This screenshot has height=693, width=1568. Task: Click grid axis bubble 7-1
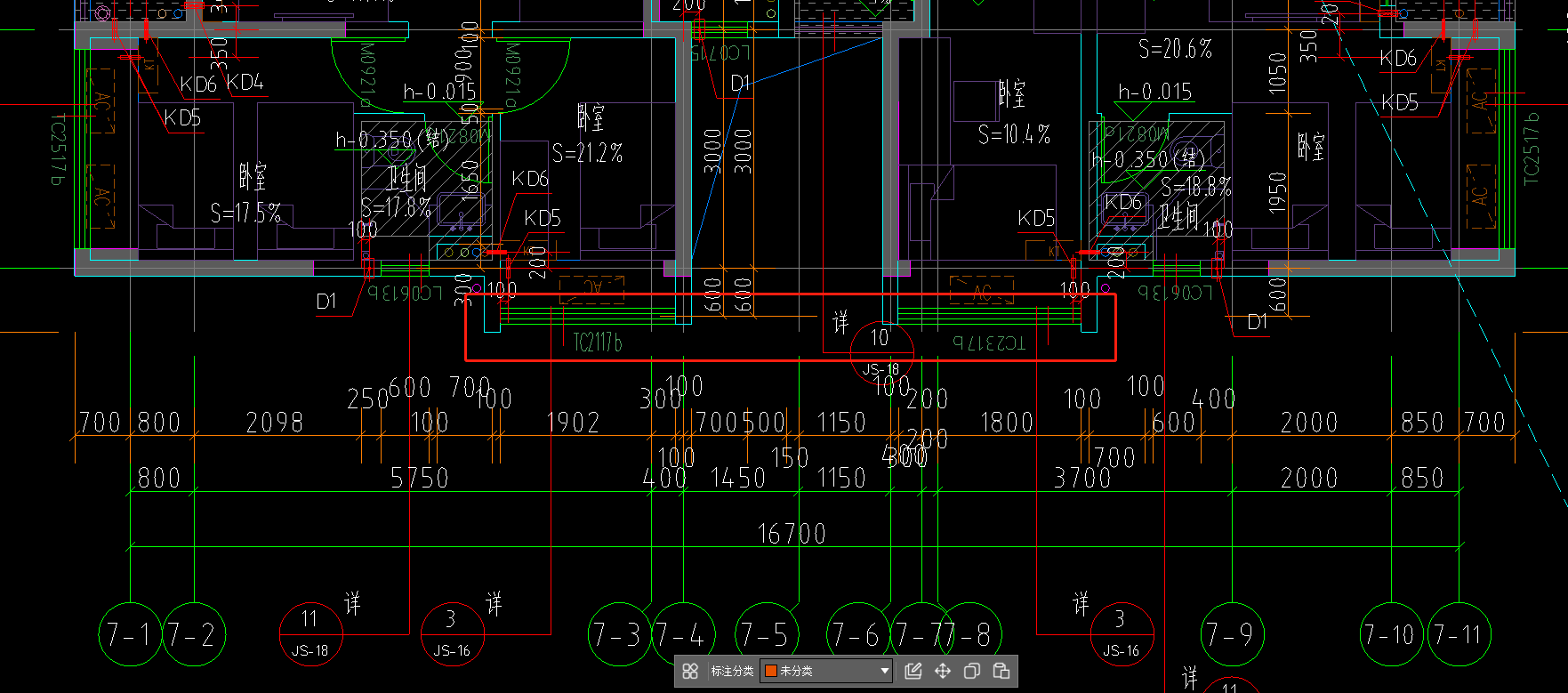[x=130, y=634]
